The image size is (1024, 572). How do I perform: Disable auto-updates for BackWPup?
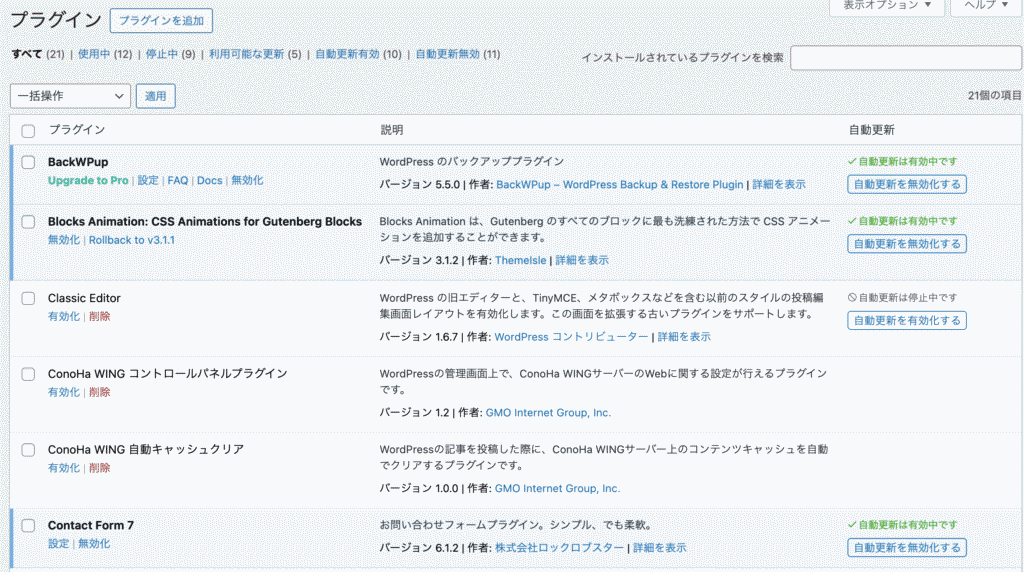(907, 184)
